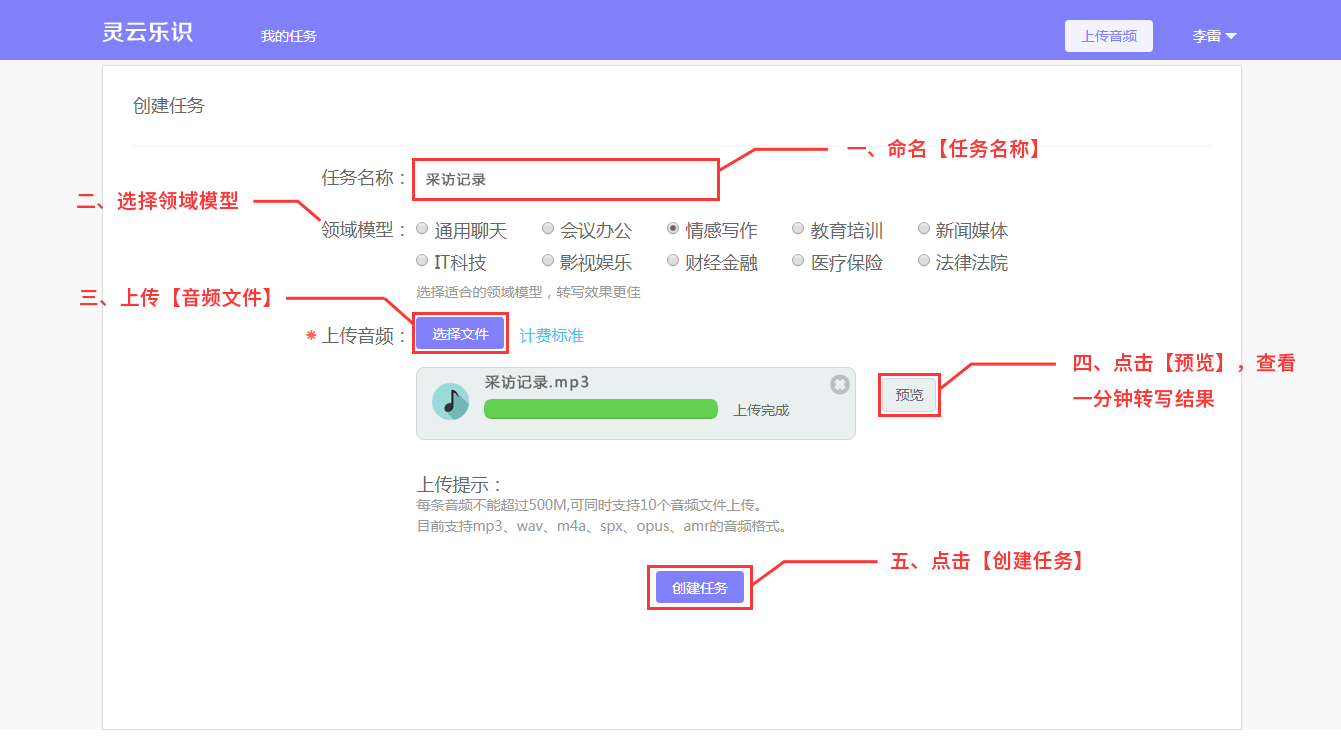Open the 计费标准 link

[551, 336]
